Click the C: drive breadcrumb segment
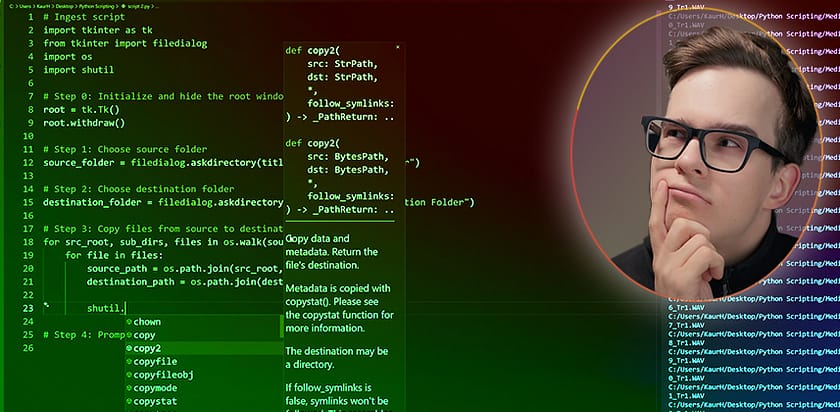Viewport: 840px width, 412px height. [x=11, y=6]
